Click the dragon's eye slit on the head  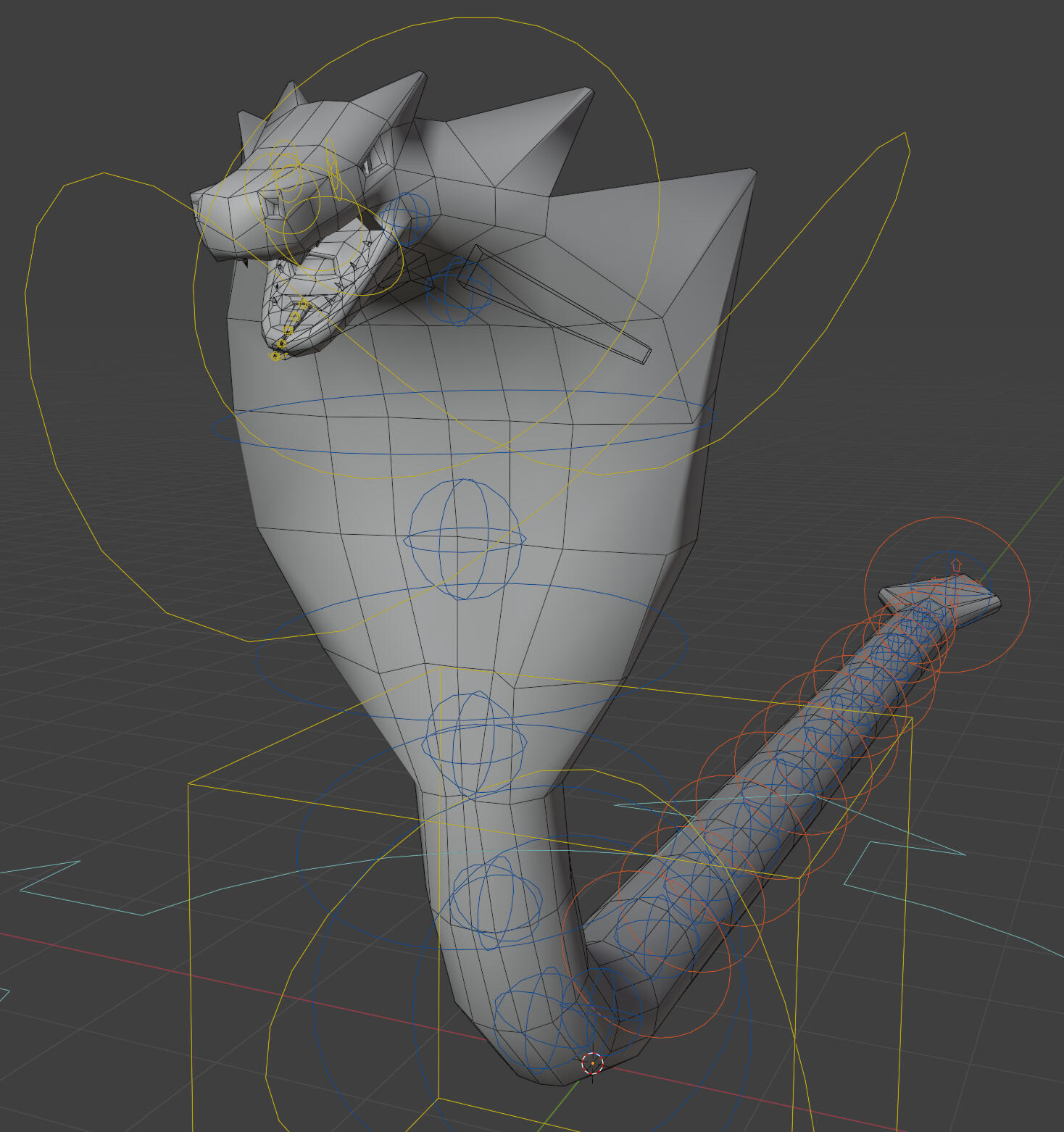[x=371, y=159]
